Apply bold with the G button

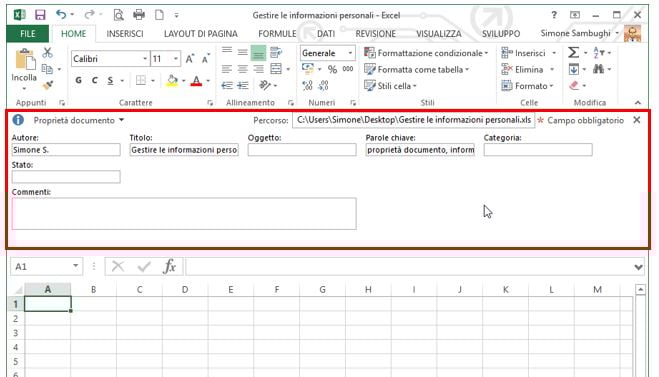(79, 80)
